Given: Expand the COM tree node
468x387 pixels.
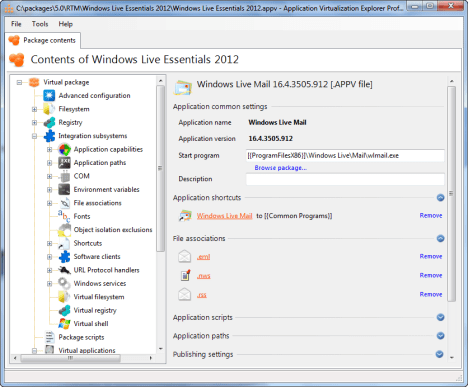Looking at the screenshot, I should pyautogui.click(x=49, y=176).
